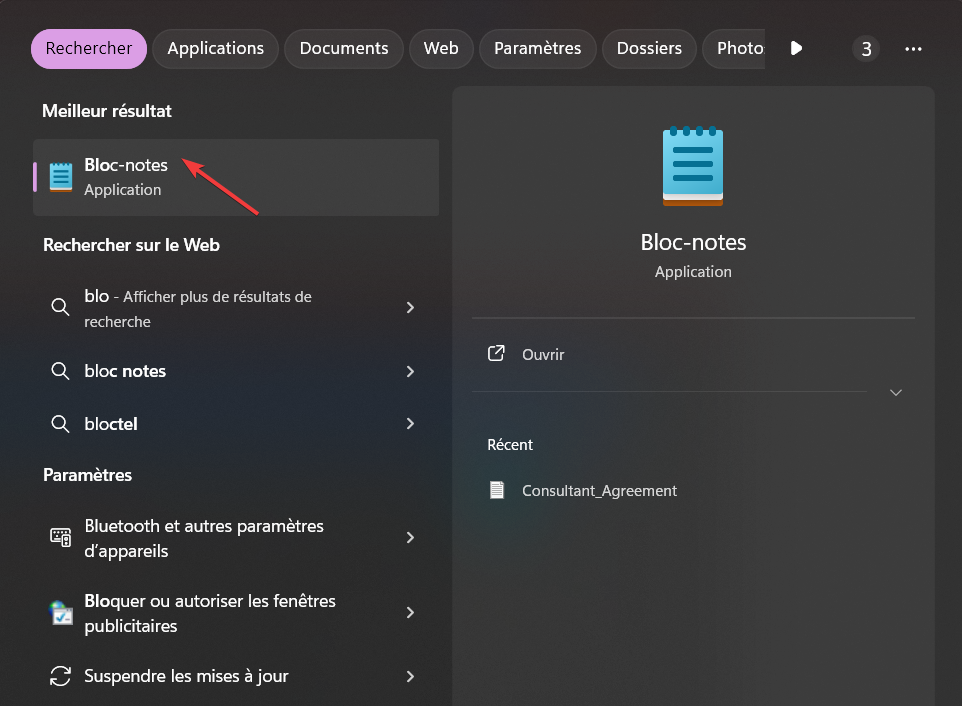Screen dimensions: 962x706
Task: Switch to the Documents filter tab
Action: click(x=344, y=48)
